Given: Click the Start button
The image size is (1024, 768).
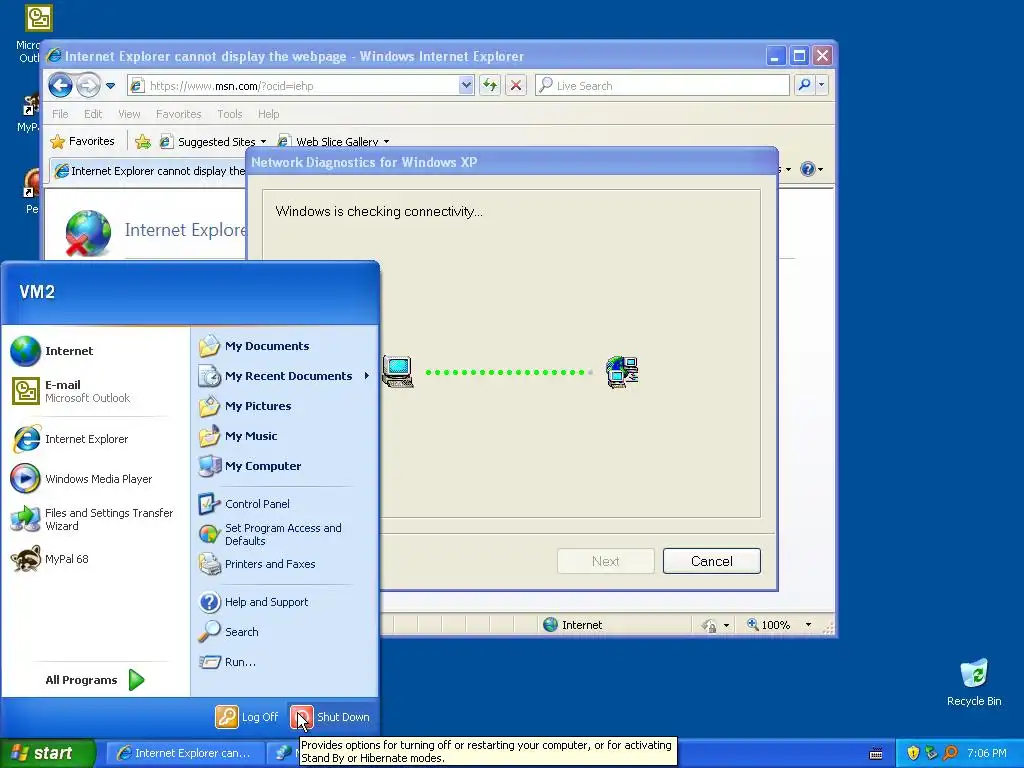Looking at the screenshot, I should point(47,753).
